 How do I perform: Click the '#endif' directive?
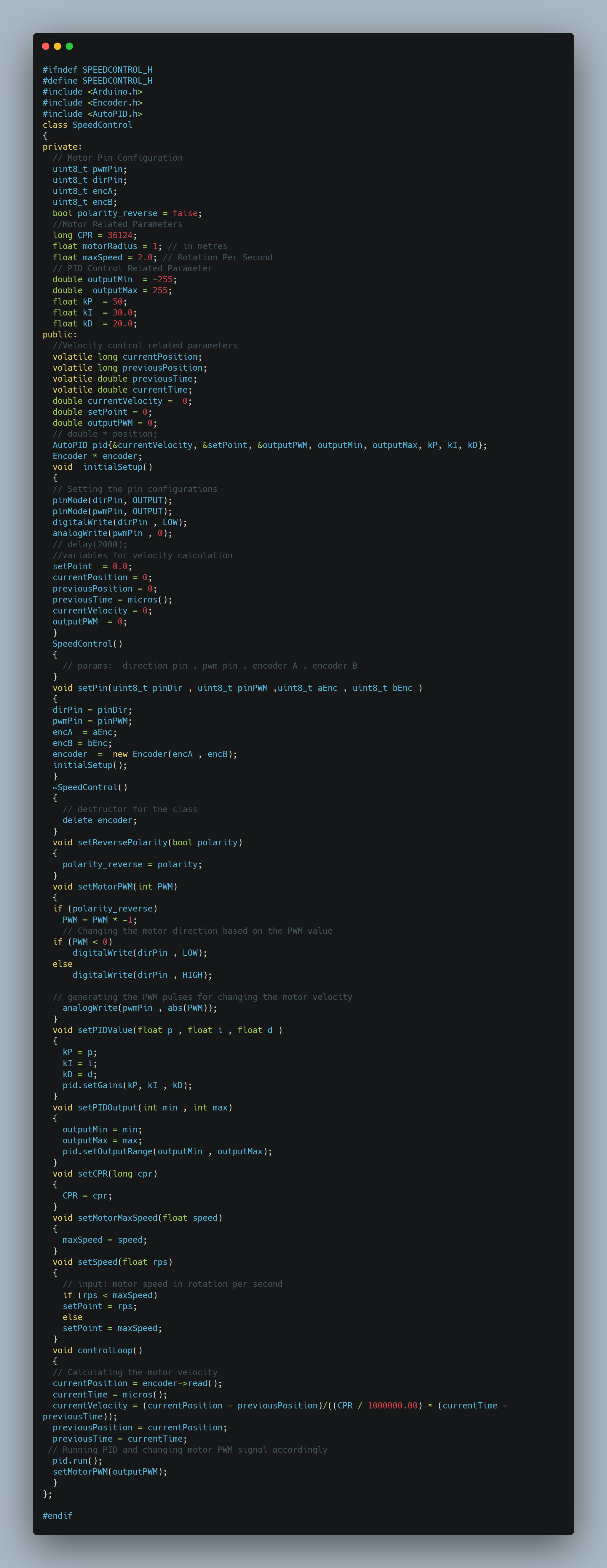coord(57,1516)
